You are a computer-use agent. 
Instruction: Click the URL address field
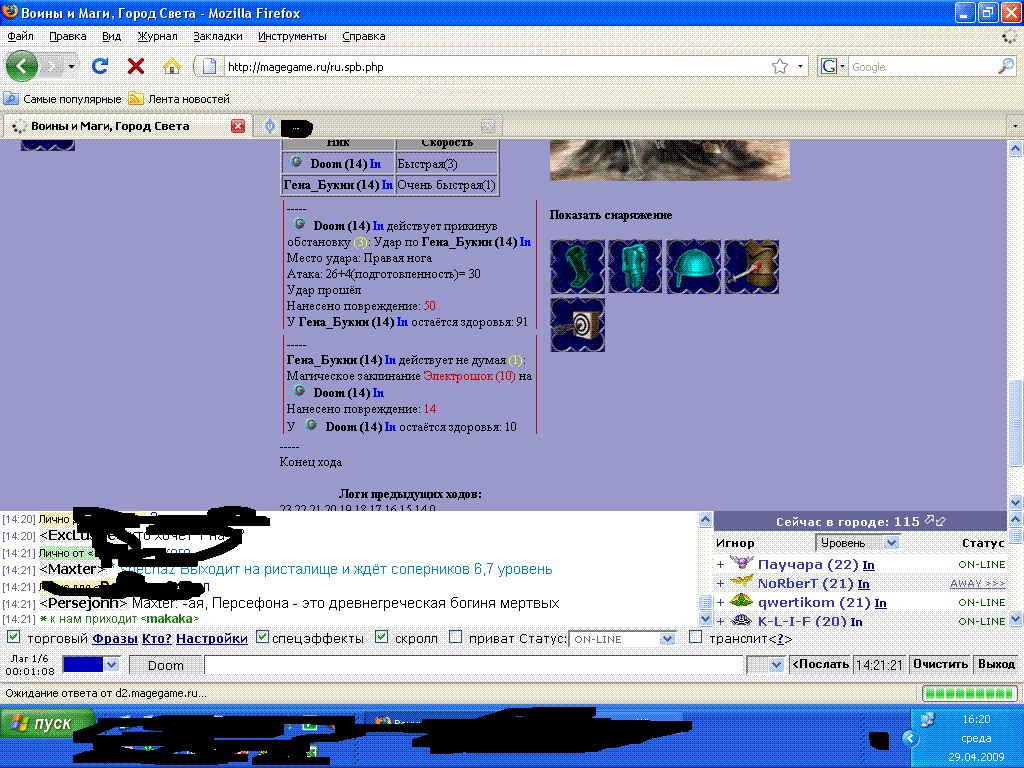pyautogui.click(x=496, y=67)
